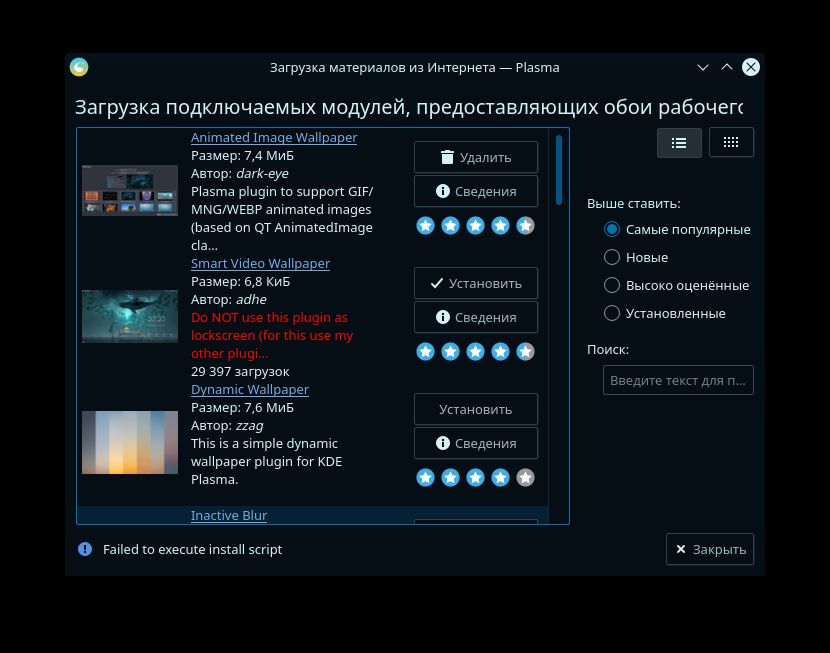
Task: Click author name dark-eye
Action: pos(262,174)
